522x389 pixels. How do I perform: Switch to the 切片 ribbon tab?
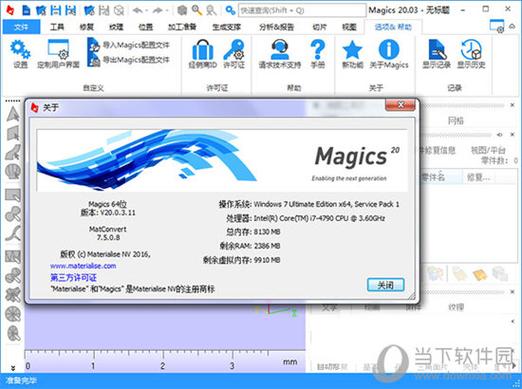319,27
